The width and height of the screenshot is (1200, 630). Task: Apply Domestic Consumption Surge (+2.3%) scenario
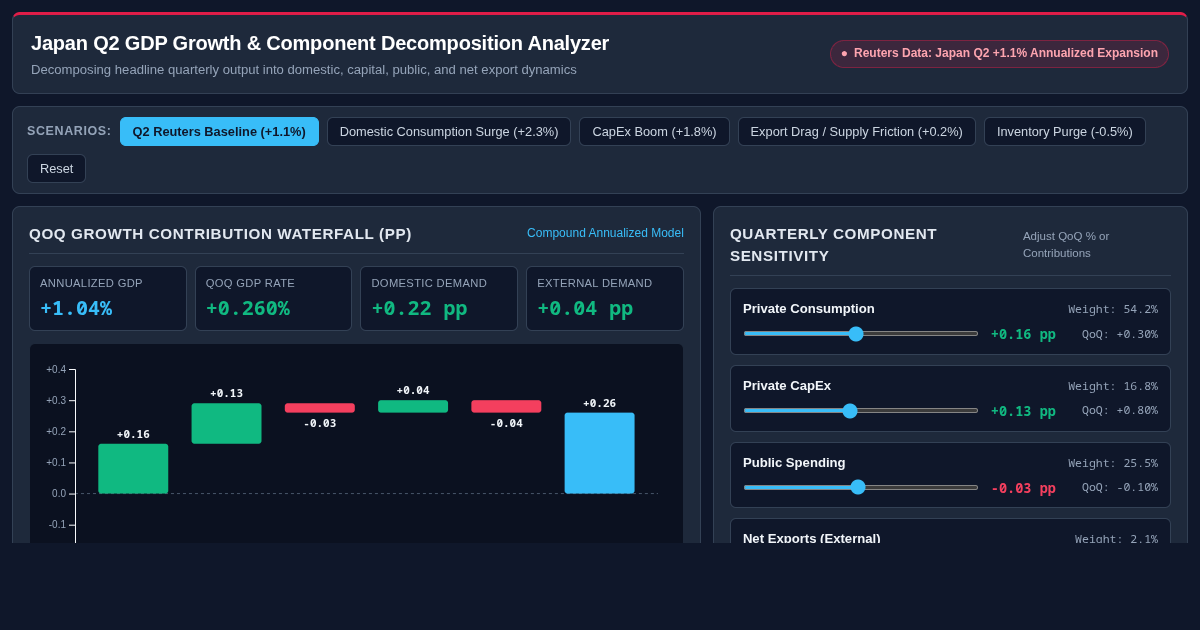click(449, 131)
